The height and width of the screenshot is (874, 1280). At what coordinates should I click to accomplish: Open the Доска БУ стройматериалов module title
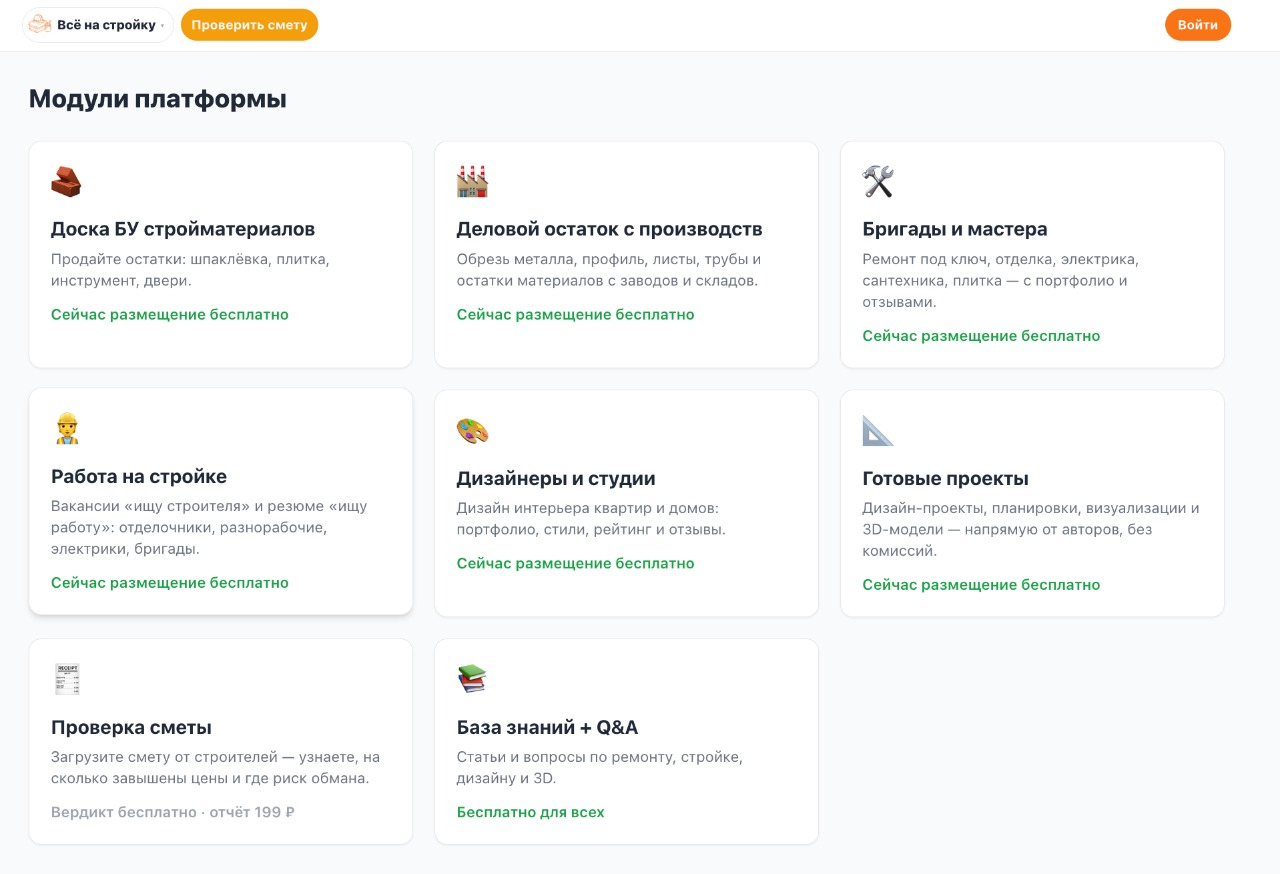183,229
